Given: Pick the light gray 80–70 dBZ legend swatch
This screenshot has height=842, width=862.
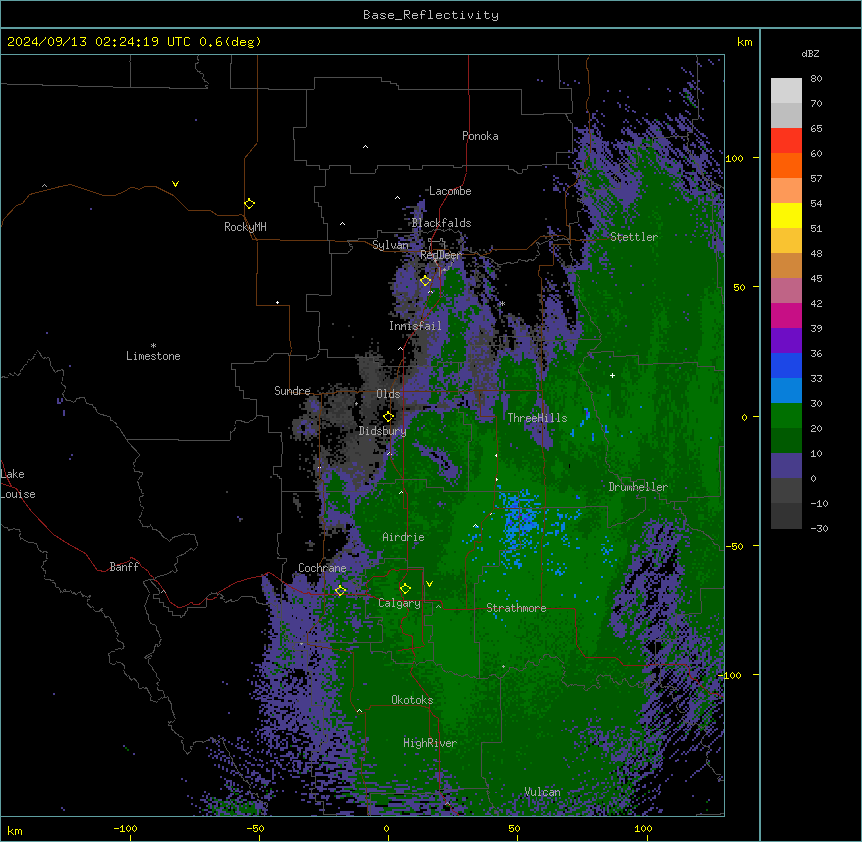Looking at the screenshot, I should click(x=786, y=91).
